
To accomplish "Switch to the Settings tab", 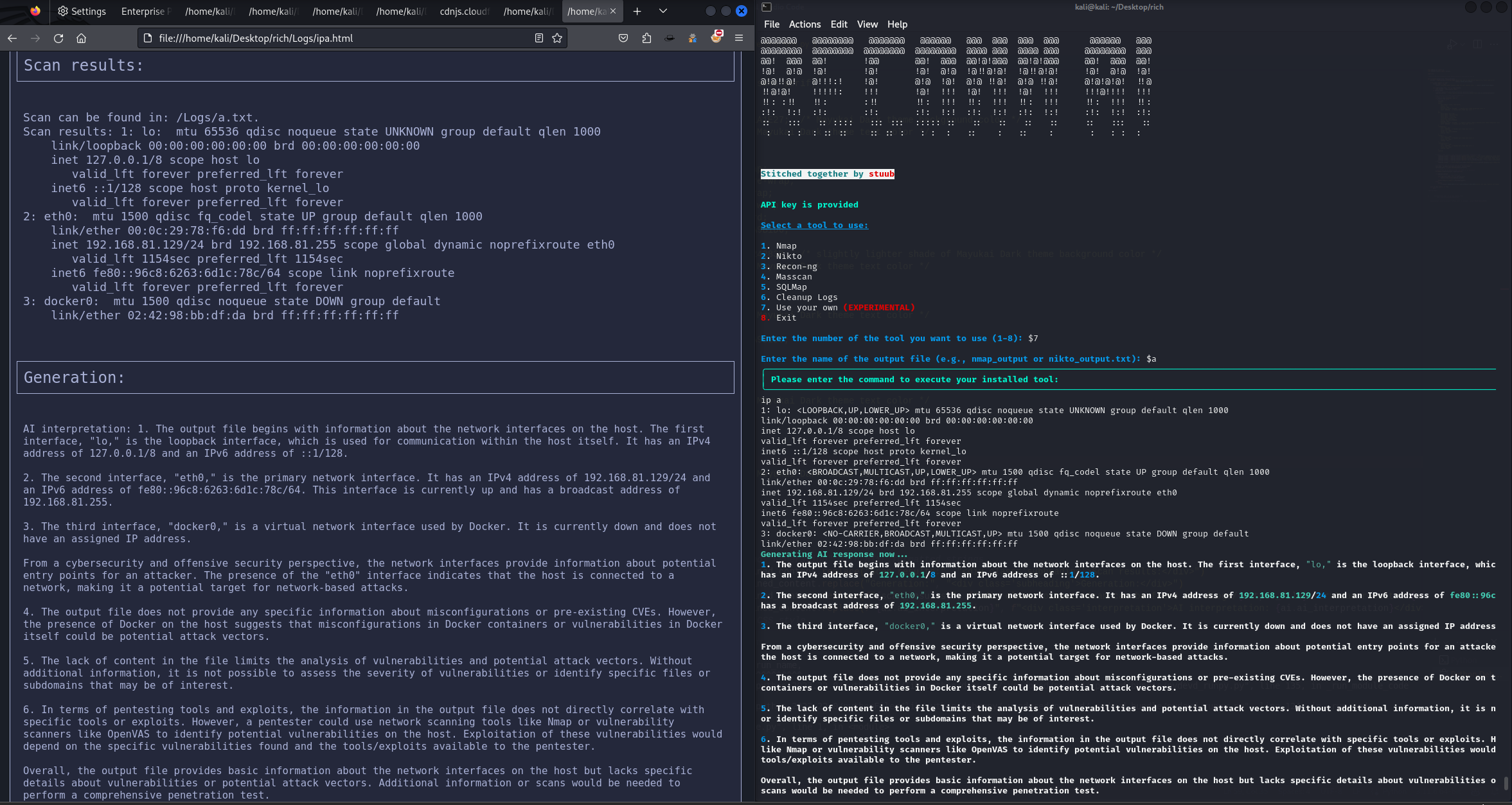I will coord(82,11).
